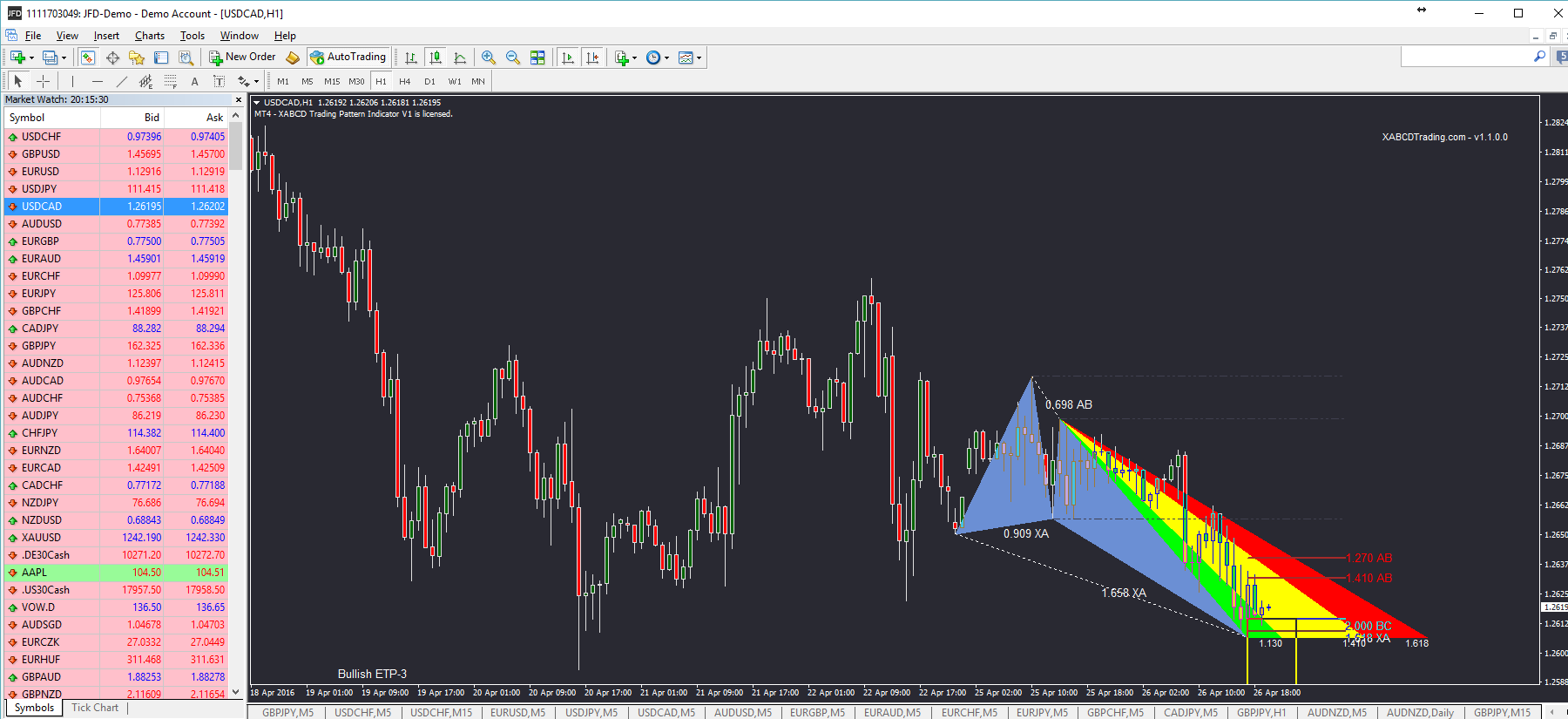
Task: Select the Text tool
Action: pyautogui.click(x=194, y=81)
